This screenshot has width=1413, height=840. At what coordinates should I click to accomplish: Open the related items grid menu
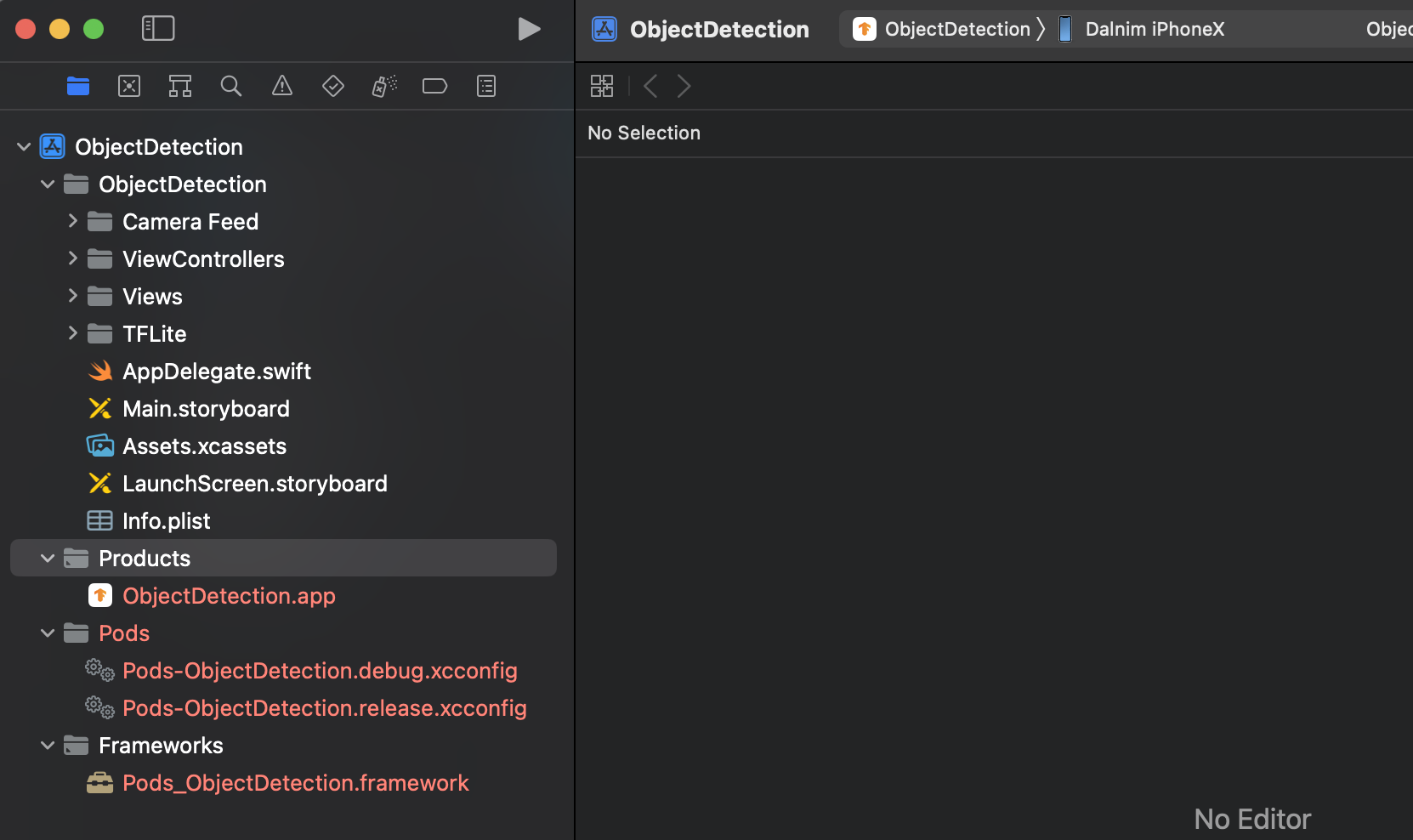[x=602, y=86]
